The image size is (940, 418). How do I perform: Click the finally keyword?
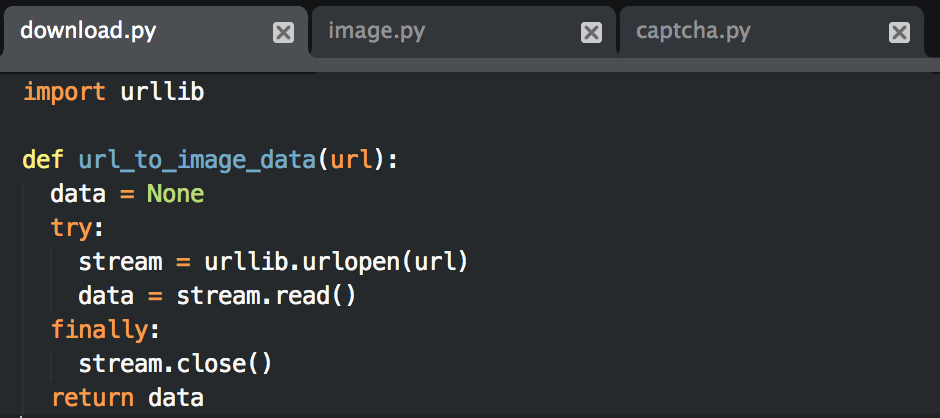coord(99,330)
